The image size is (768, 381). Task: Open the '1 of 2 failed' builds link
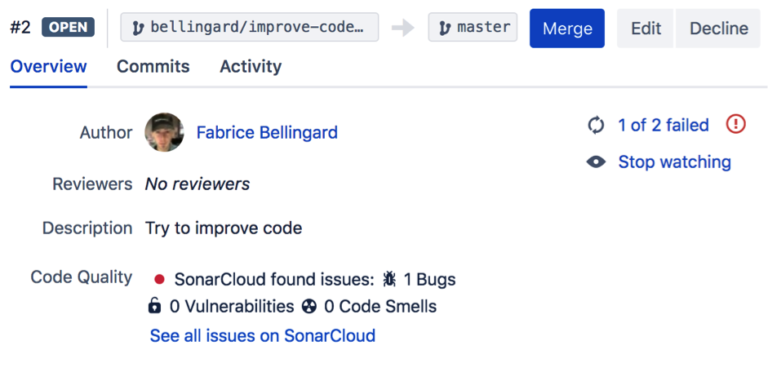point(663,125)
